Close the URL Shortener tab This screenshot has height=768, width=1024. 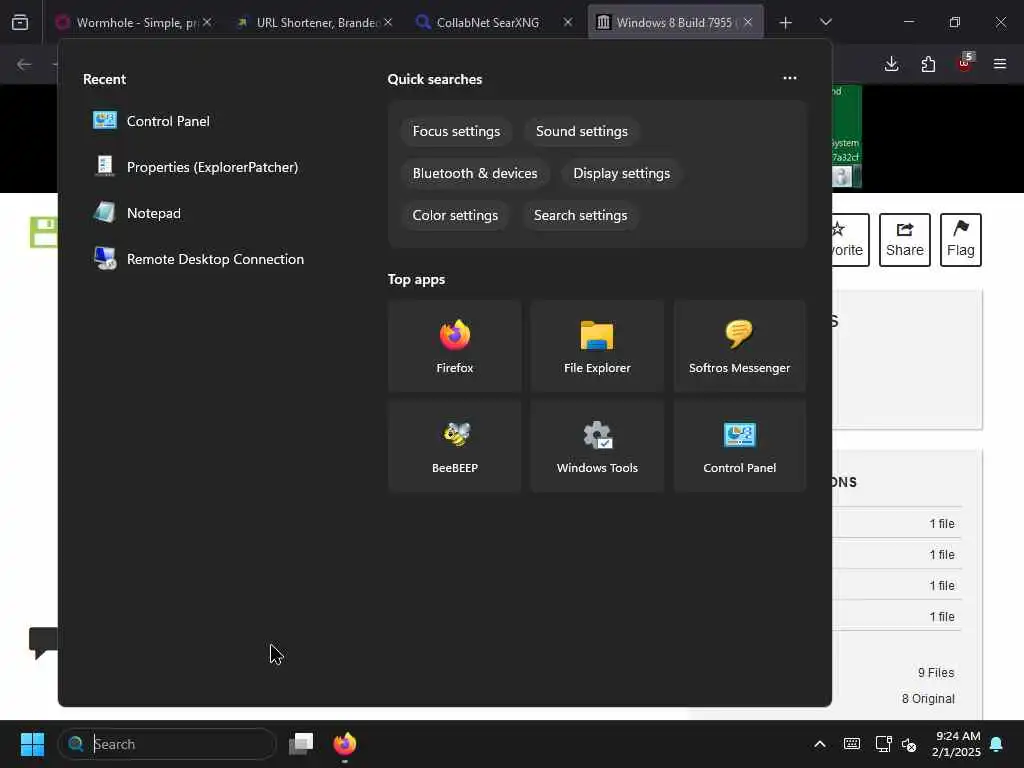tap(388, 22)
